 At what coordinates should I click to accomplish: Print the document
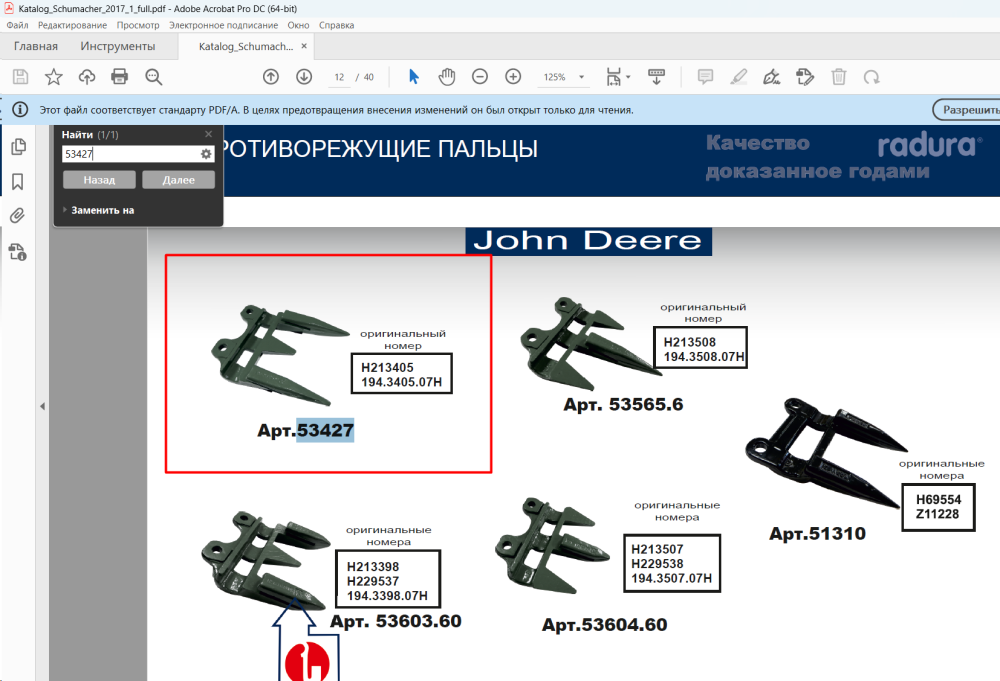tap(119, 77)
